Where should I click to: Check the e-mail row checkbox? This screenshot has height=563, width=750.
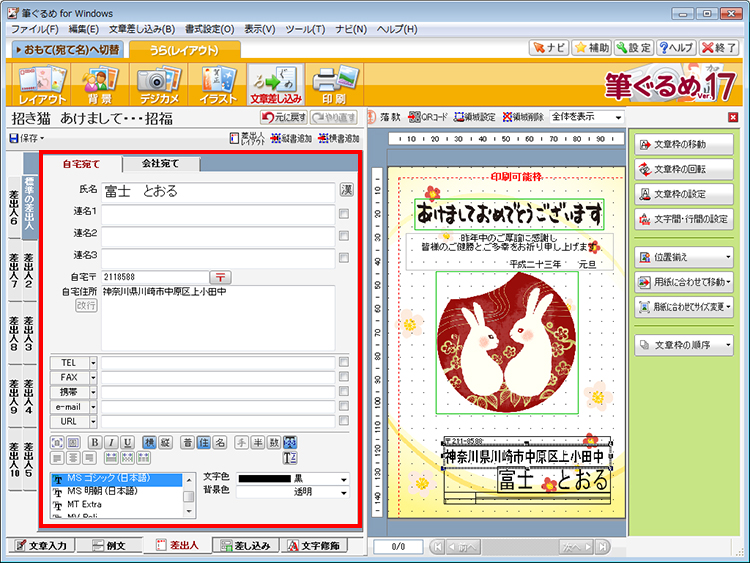[344, 406]
